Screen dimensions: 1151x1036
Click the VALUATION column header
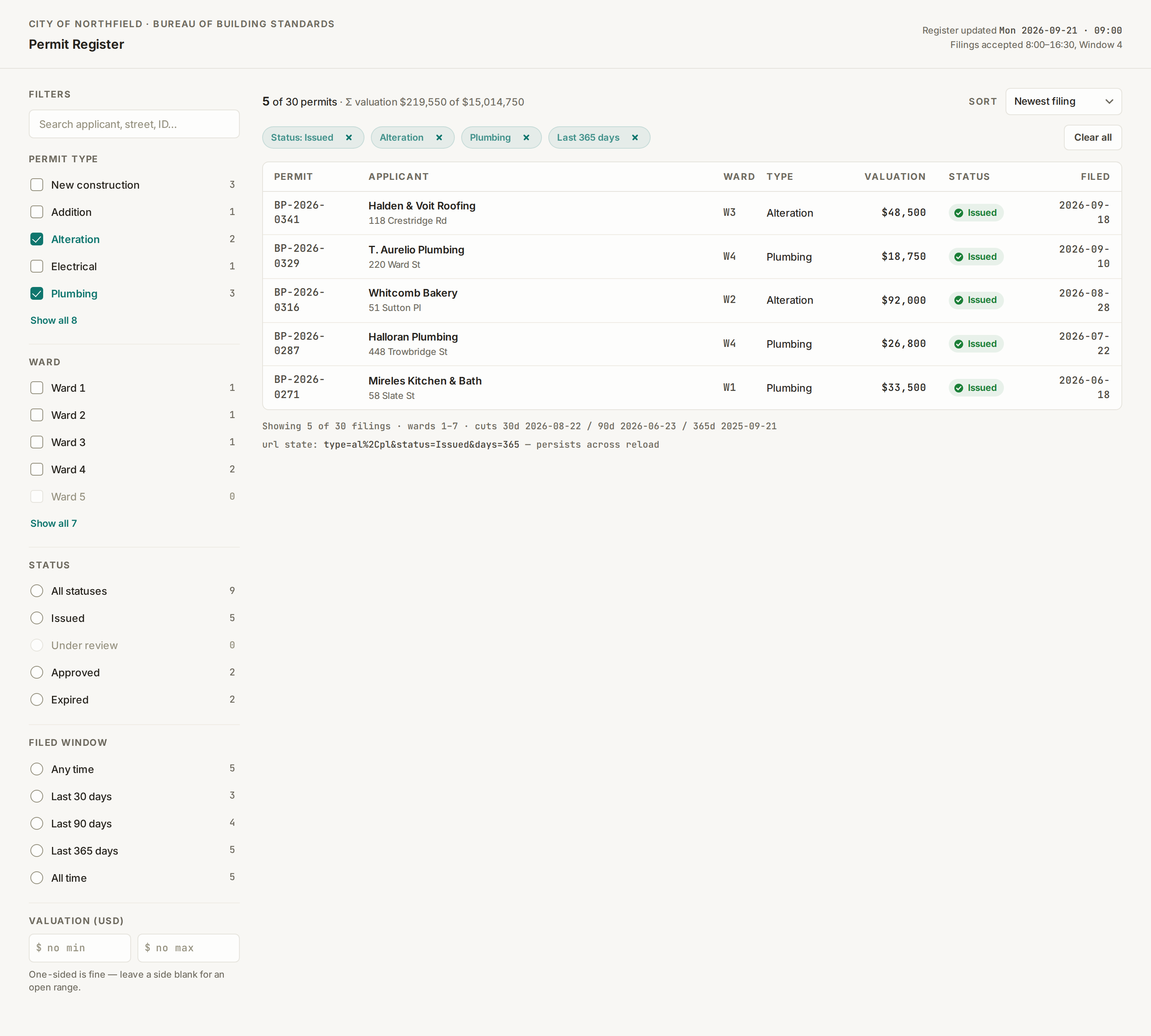895,177
